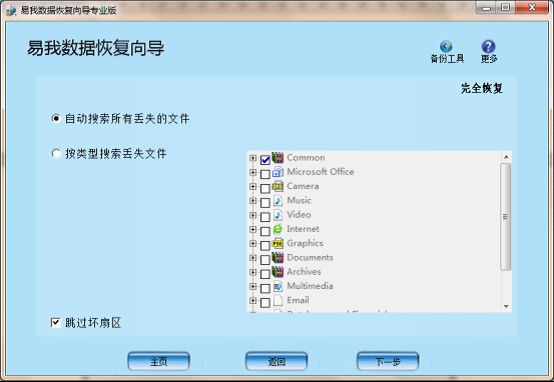554x382 pixels.
Task: Click the file list scroll up arrow
Action: pos(506,157)
